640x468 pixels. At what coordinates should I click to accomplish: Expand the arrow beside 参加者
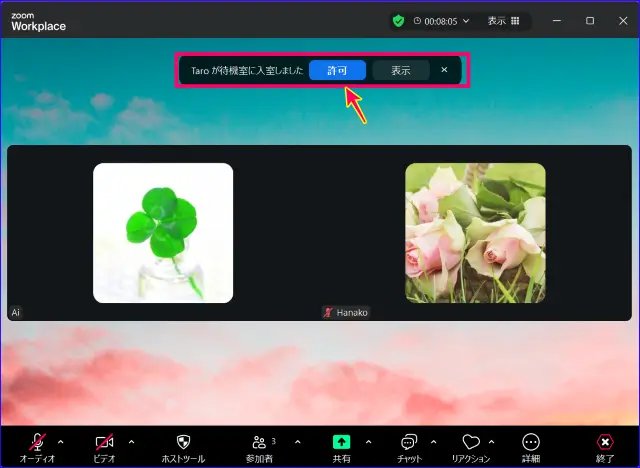click(297, 441)
